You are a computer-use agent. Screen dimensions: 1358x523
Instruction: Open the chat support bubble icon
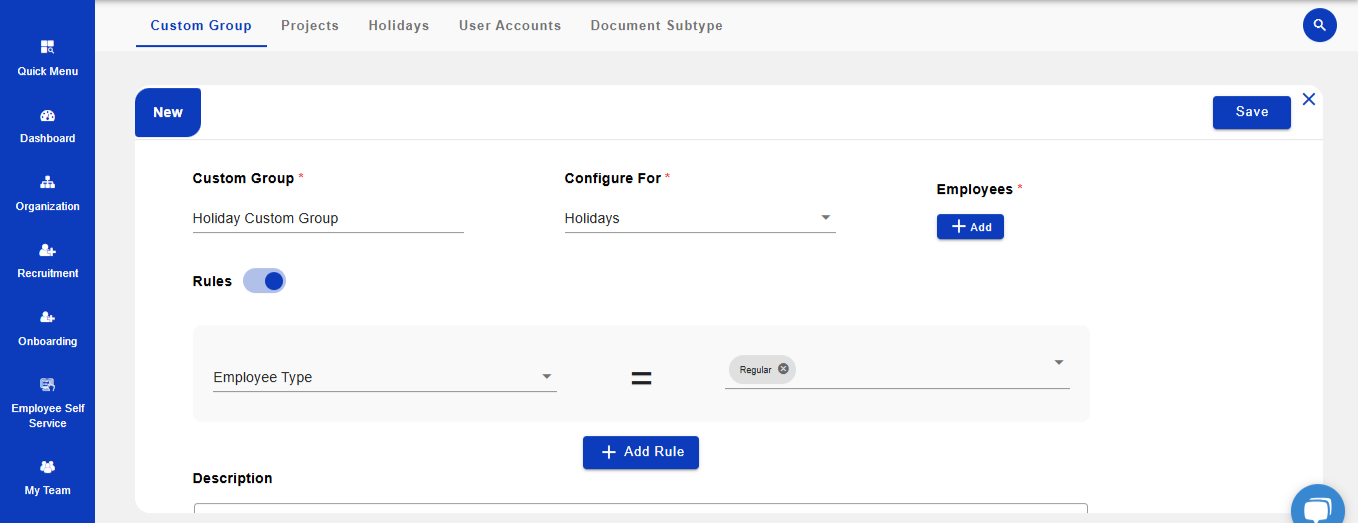pyautogui.click(x=1317, y=509)
